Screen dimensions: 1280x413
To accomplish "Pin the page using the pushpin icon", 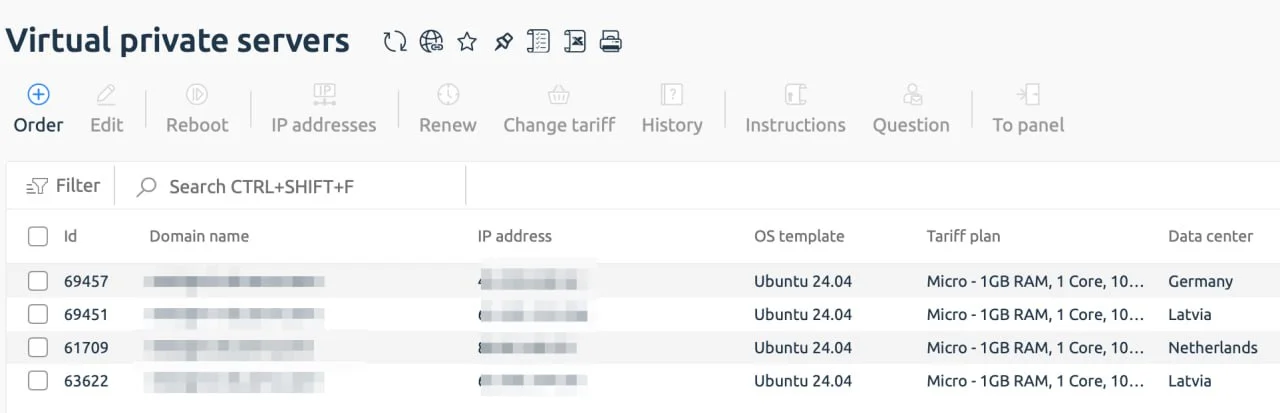I will pyautogui.click(x=503, y=41).
